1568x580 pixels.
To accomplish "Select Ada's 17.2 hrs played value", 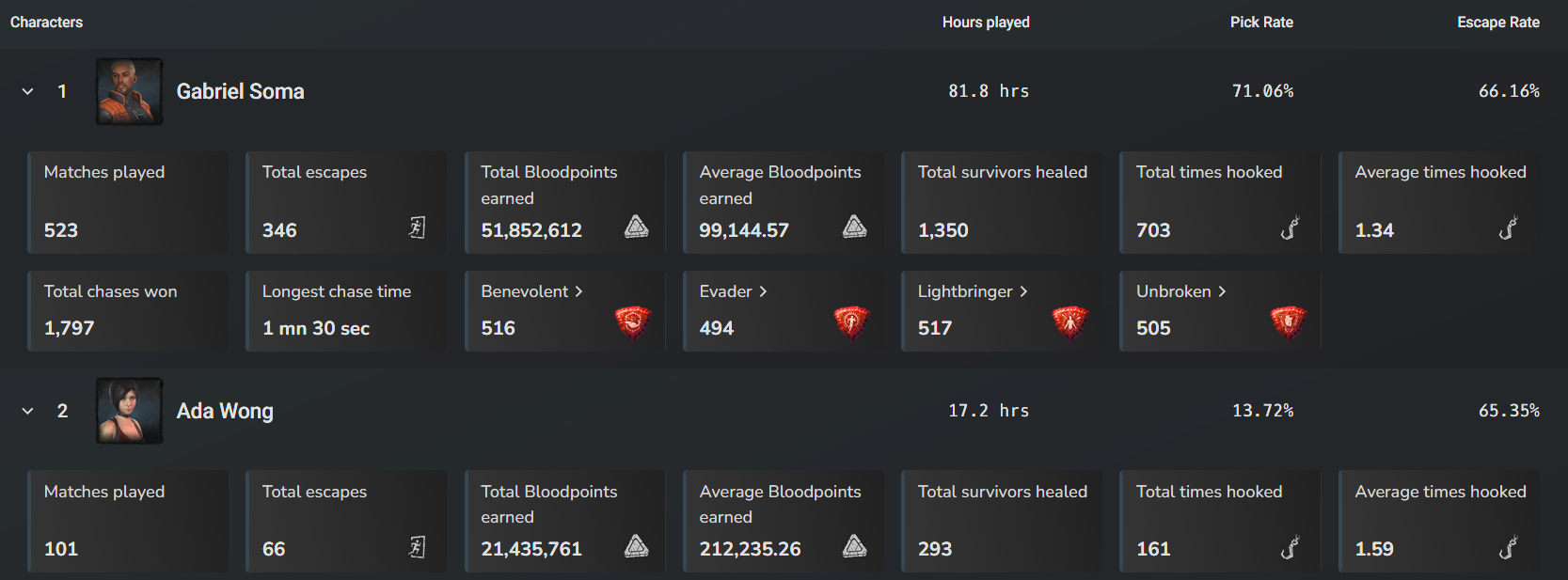I will 989,411.
